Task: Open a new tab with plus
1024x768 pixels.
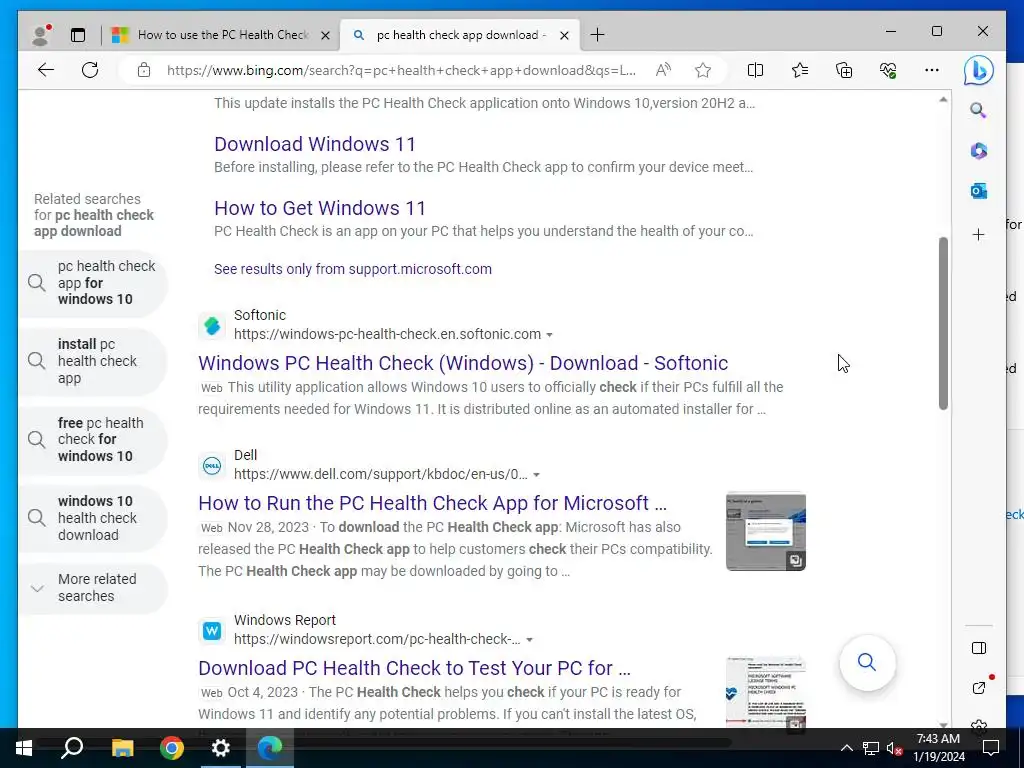Action: [x=597, y=35]
